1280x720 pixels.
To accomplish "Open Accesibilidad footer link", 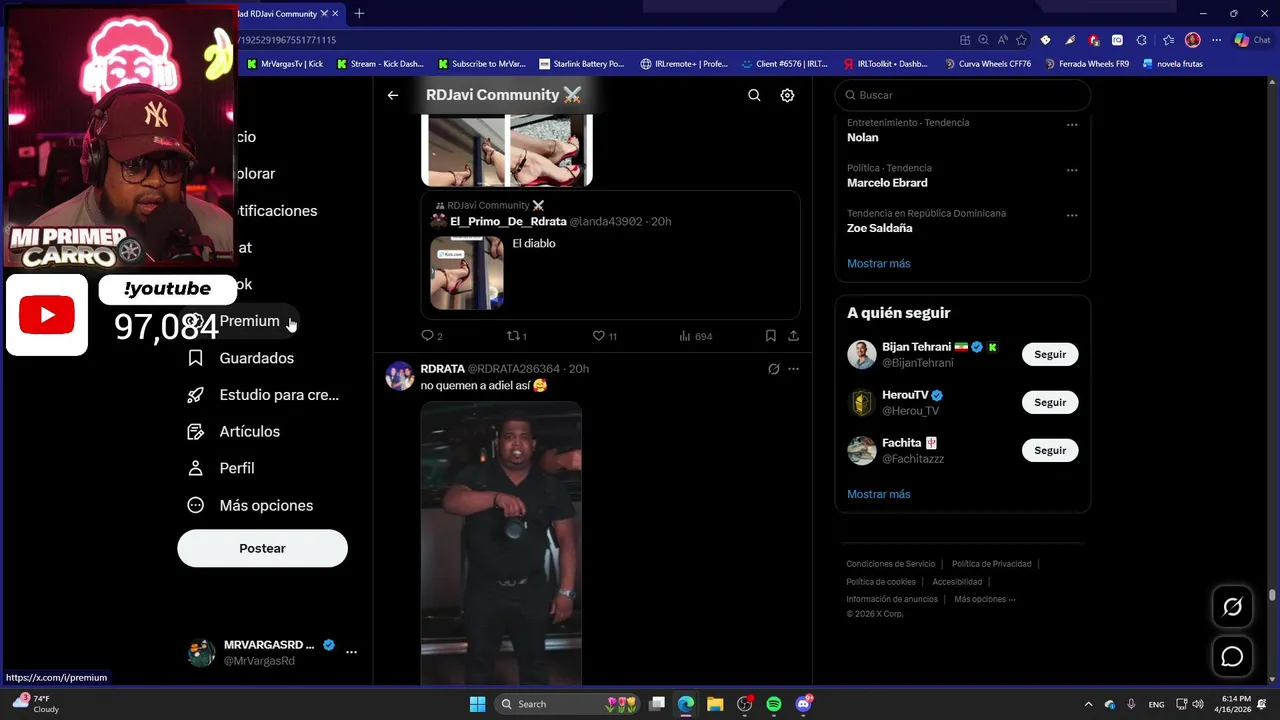I will tap(957, 582).
